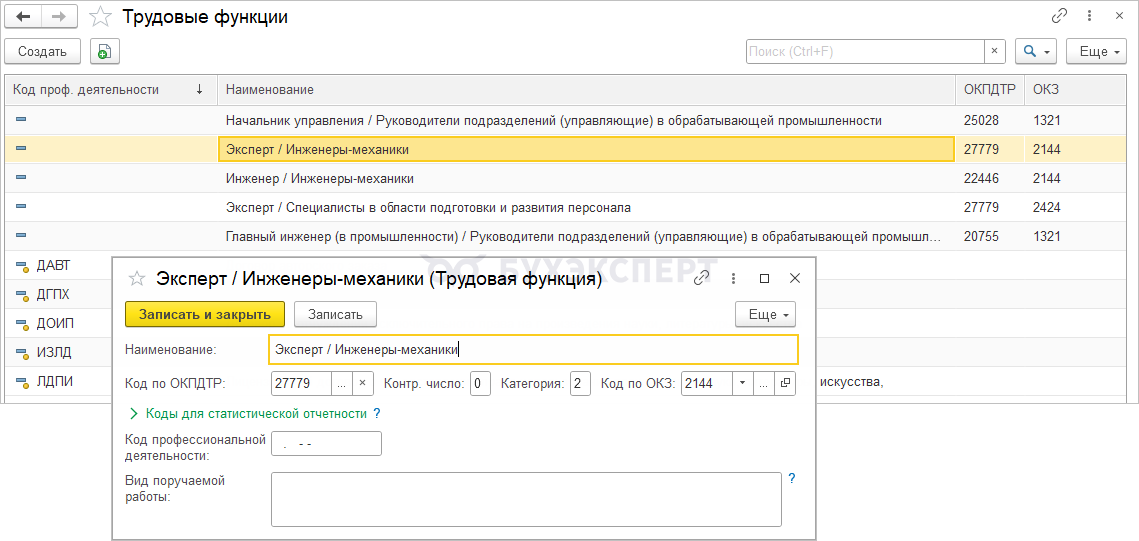Click into the Вид поручаемой работы text area
This screenshot has width=1139, height=541.
pos(525,499)
